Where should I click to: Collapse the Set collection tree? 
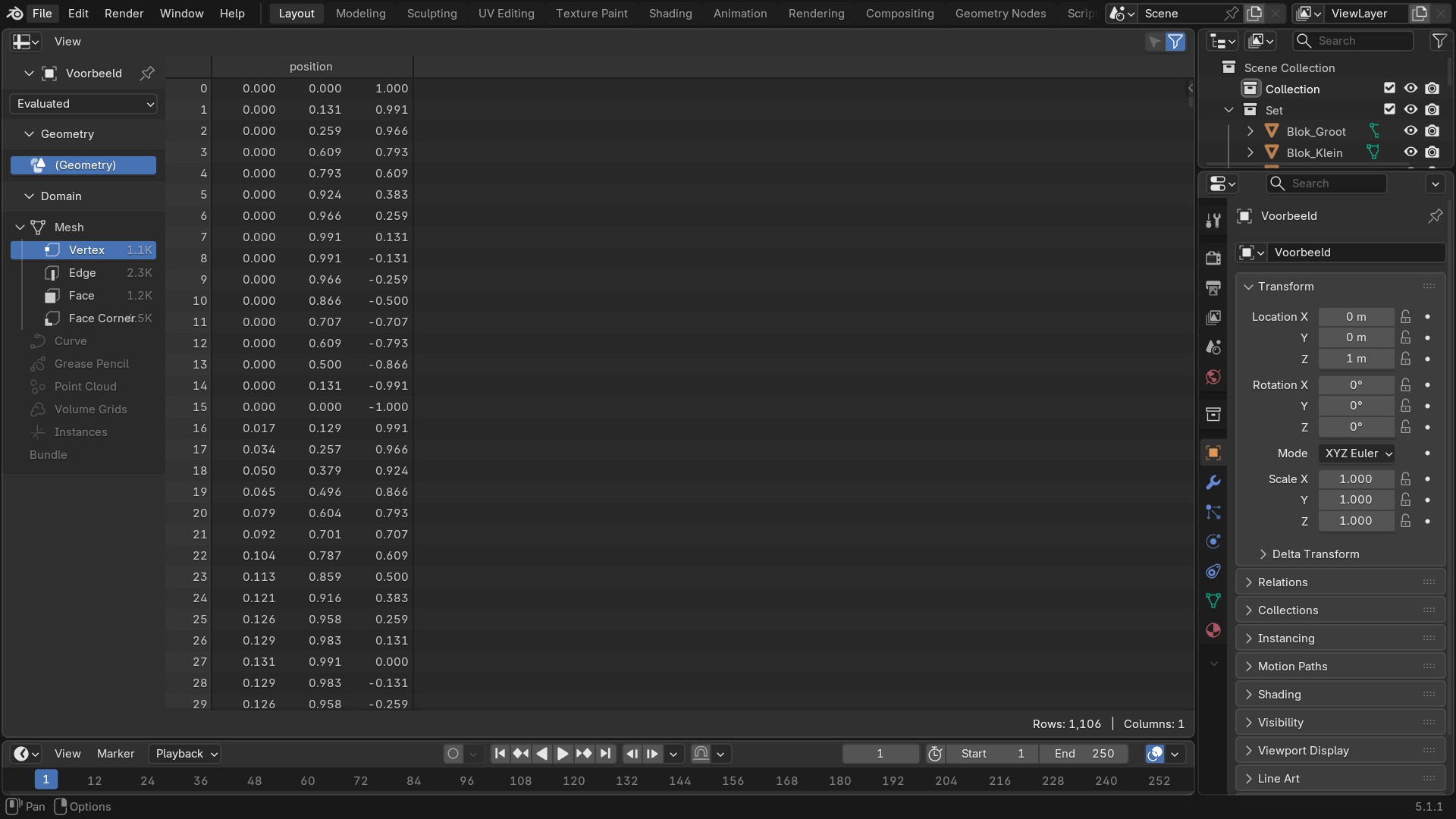pyautogui.click(x=1229, y=110)
